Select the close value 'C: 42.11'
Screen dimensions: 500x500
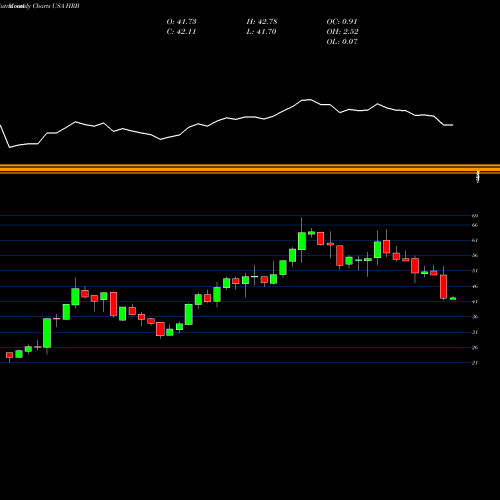coord(181,32)
